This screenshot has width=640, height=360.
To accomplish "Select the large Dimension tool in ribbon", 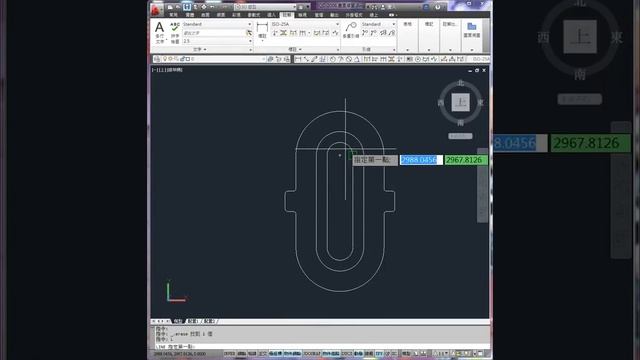I will click(x=262, y=27).
